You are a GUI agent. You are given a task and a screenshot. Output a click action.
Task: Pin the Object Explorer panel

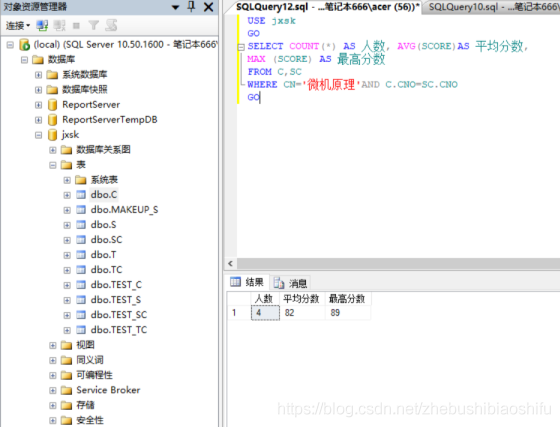point(191,6)
